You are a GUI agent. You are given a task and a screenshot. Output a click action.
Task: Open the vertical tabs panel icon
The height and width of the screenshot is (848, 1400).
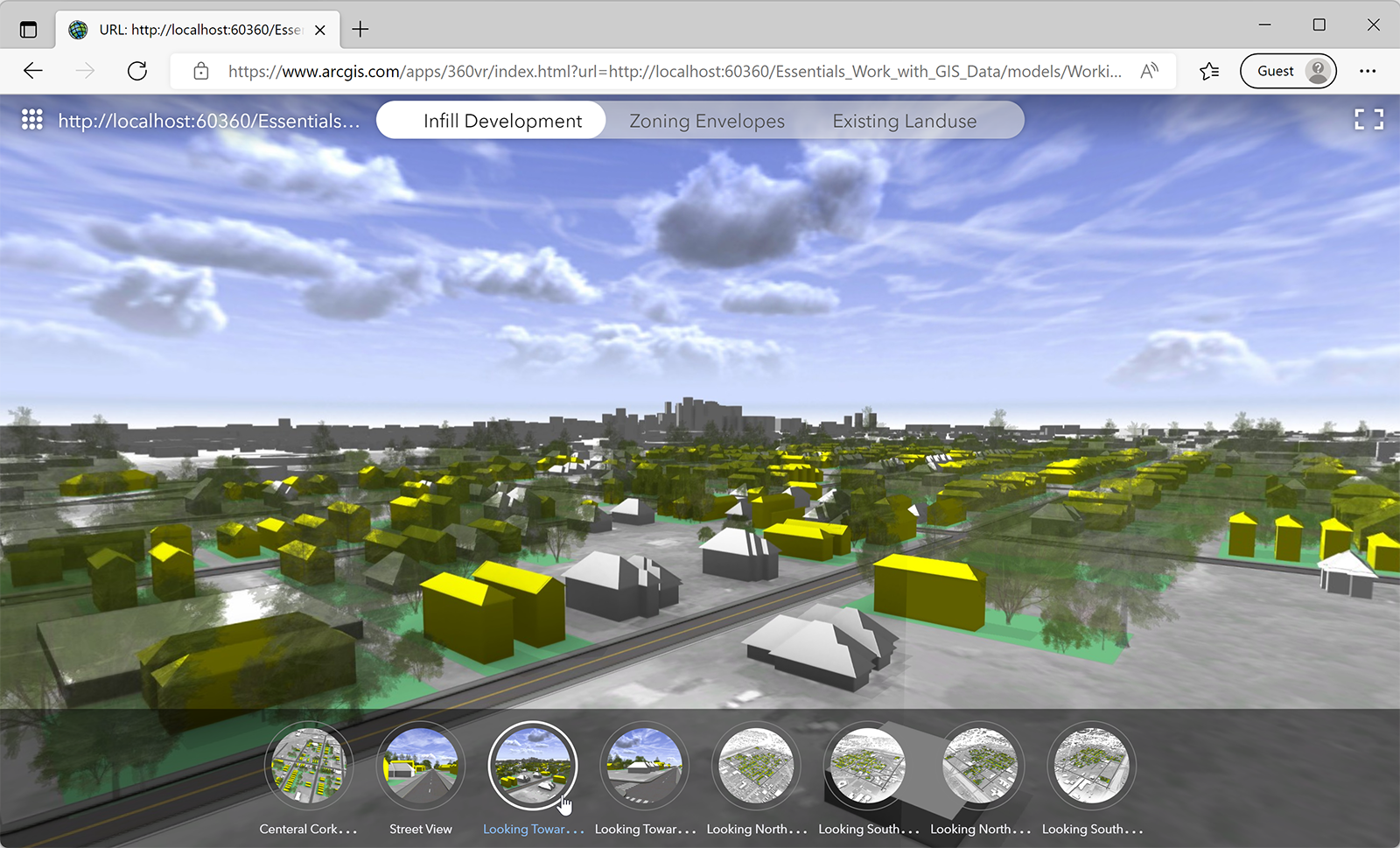tap(29, 29)
